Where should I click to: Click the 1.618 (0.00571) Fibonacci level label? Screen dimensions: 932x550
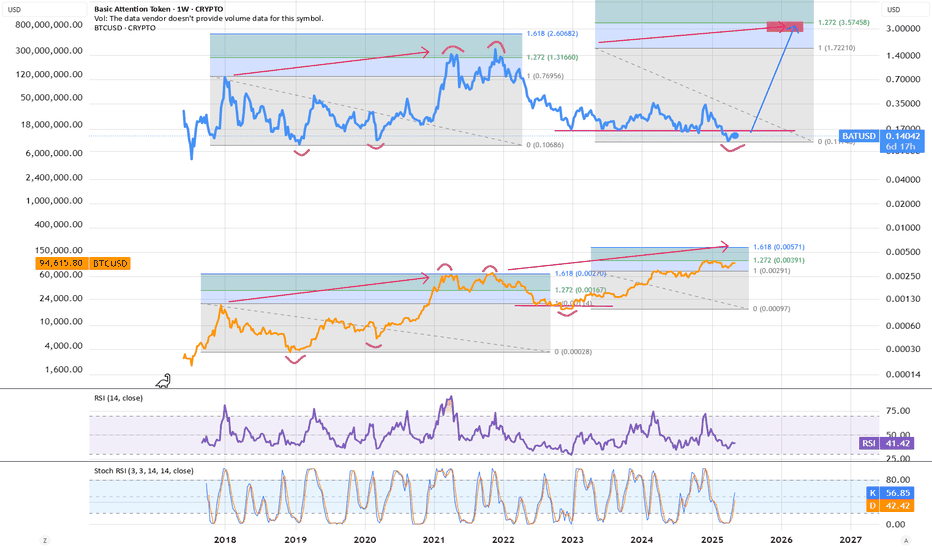click(779, 247)
